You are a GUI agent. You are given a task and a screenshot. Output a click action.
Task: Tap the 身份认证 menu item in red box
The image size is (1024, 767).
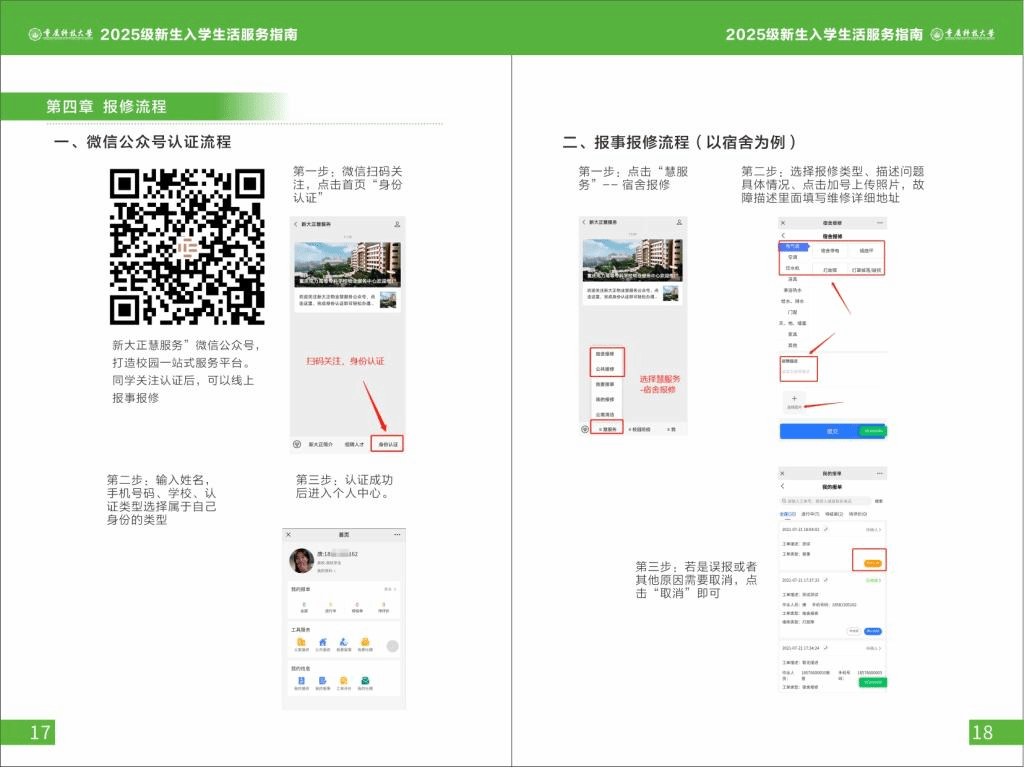pos(386,443)
